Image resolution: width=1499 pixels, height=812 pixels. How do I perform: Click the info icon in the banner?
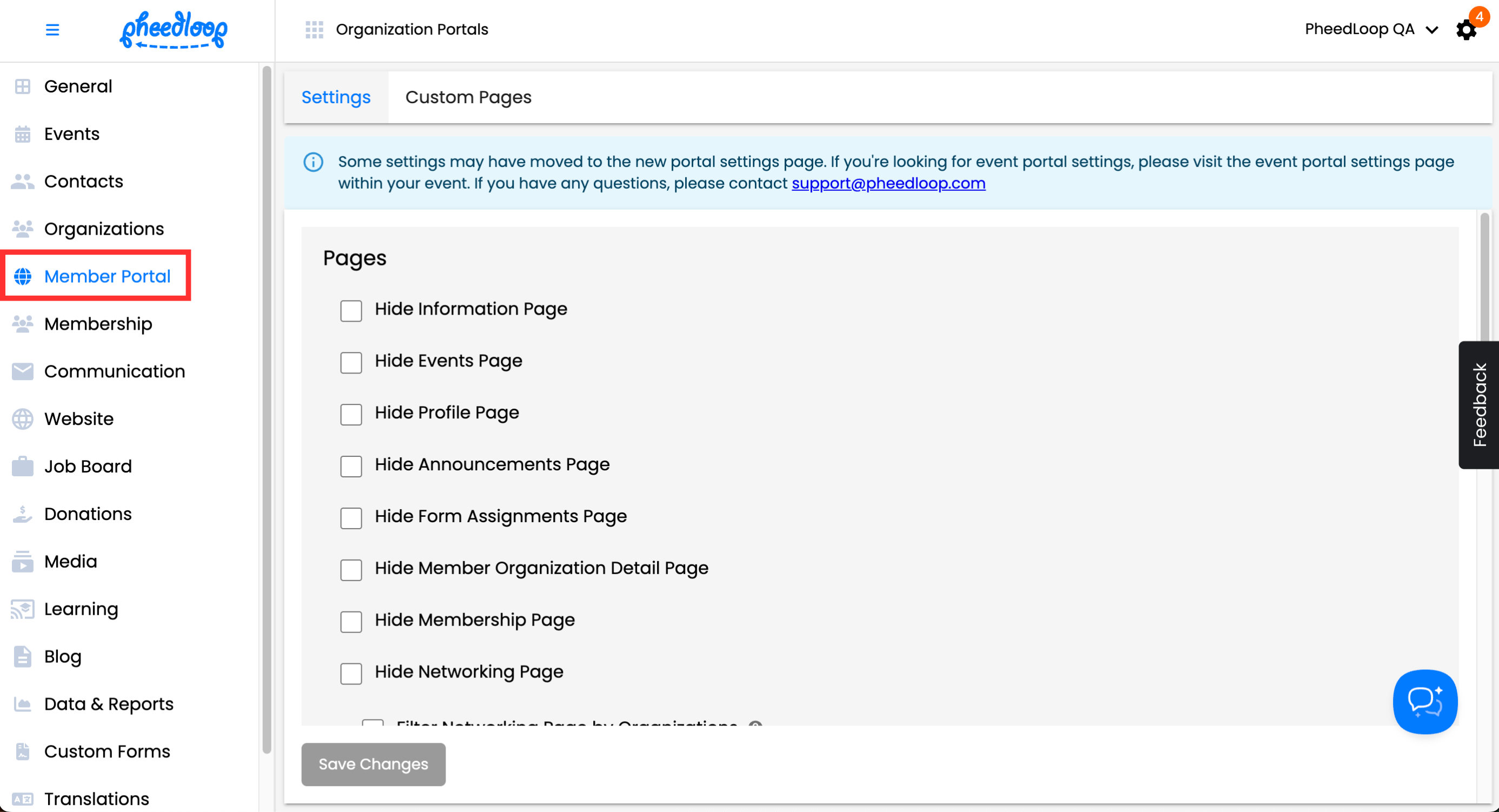click(x=314, y=162)
